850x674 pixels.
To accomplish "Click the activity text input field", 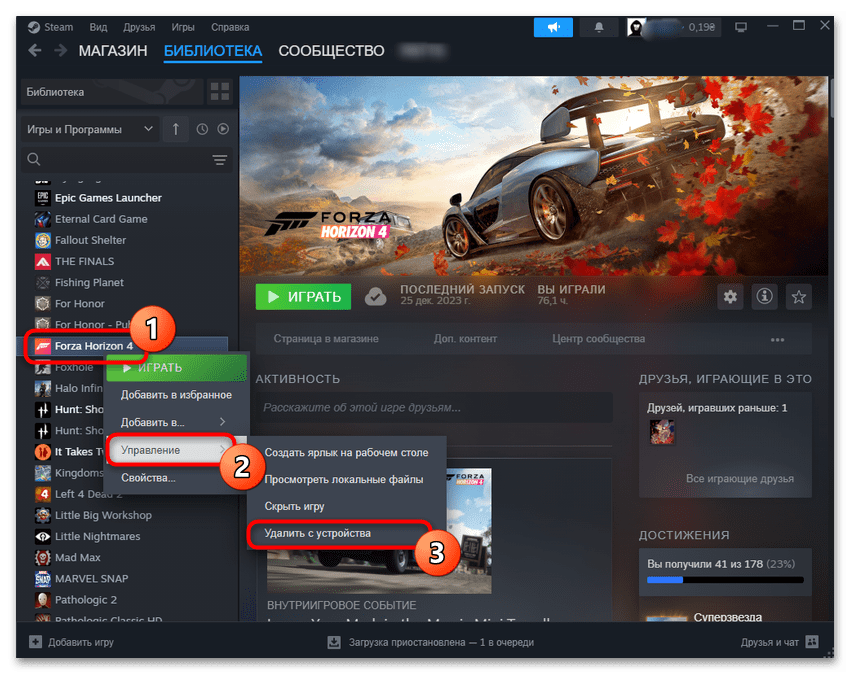I will point(434,408).
